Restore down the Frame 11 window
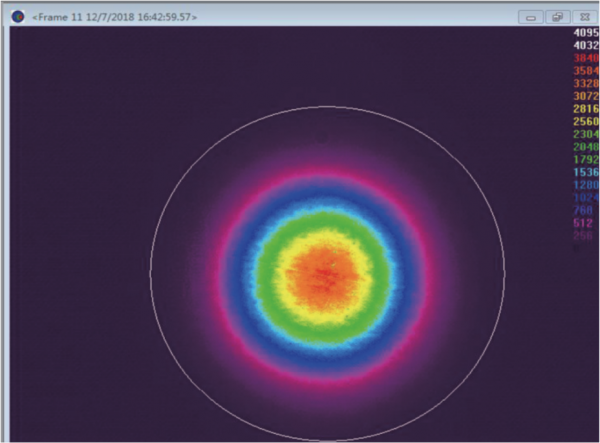Screen dimensions: 600x443 (558, 17)
